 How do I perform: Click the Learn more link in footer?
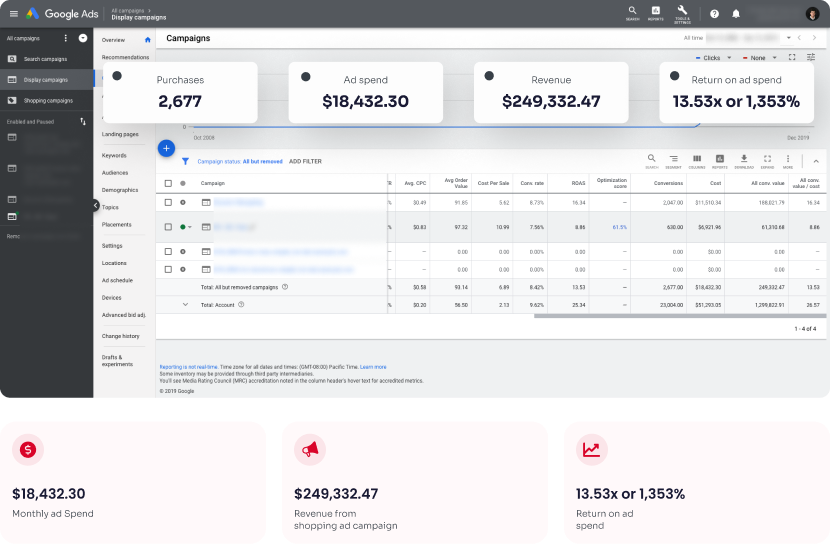click(373, 367)
